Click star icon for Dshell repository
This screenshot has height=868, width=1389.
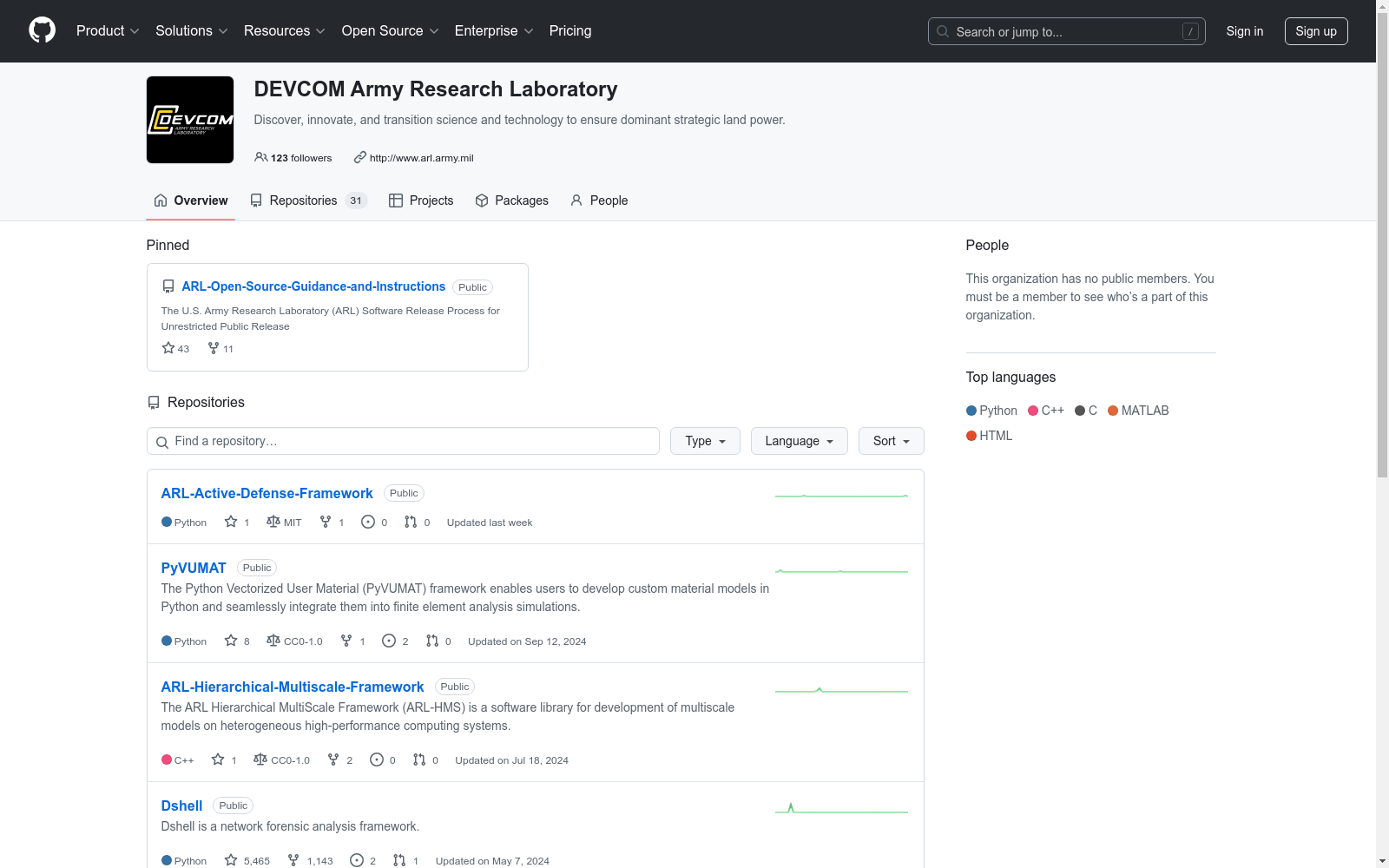point(231,860)
